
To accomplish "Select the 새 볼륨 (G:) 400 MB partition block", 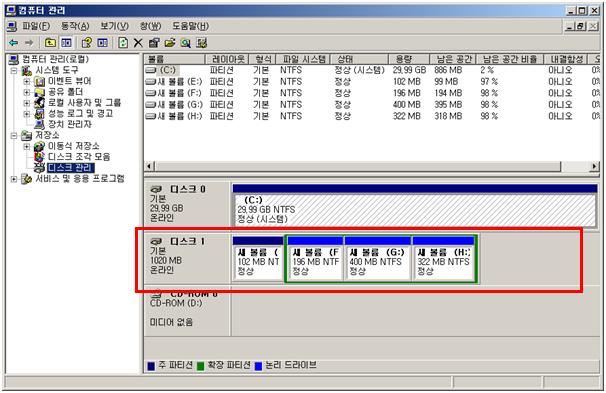I will tap(377, 259).
